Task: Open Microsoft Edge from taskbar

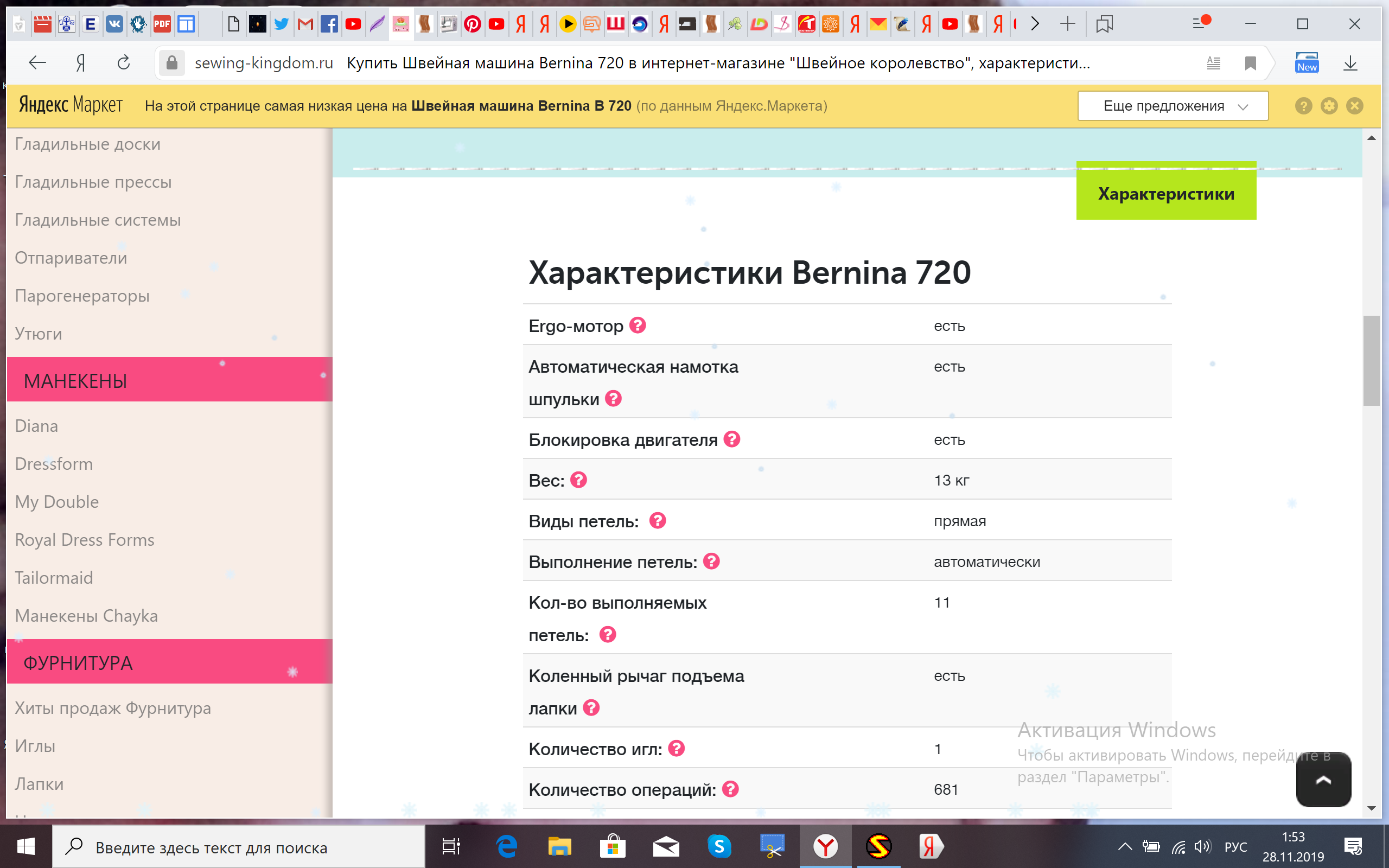Action: coord(506,846)
